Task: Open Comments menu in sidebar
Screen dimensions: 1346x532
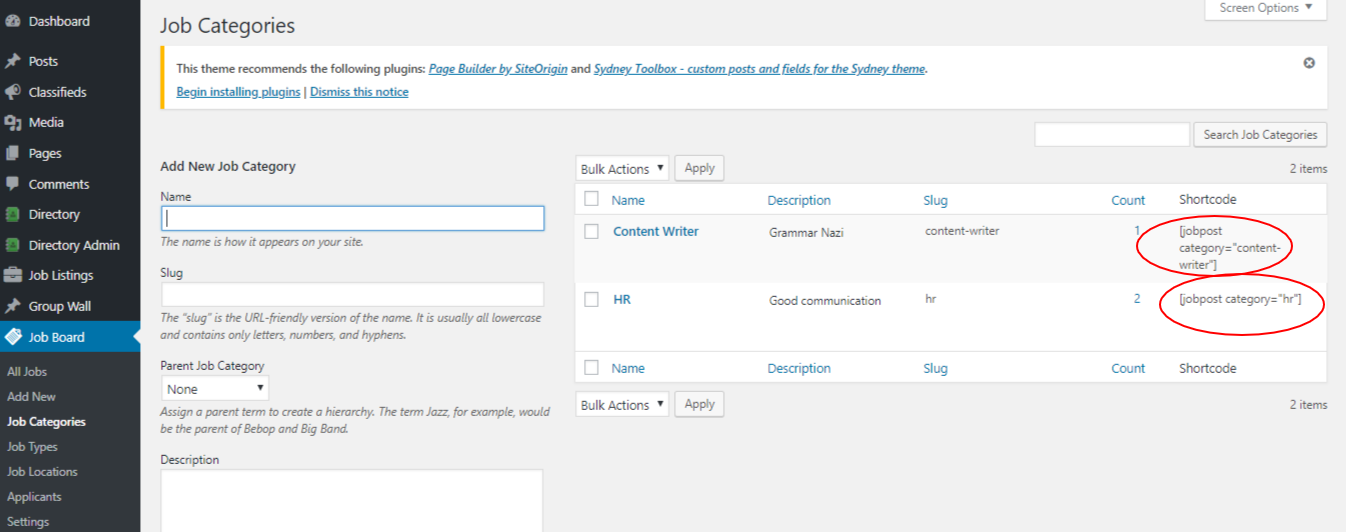Action: [x=59, y=184]
